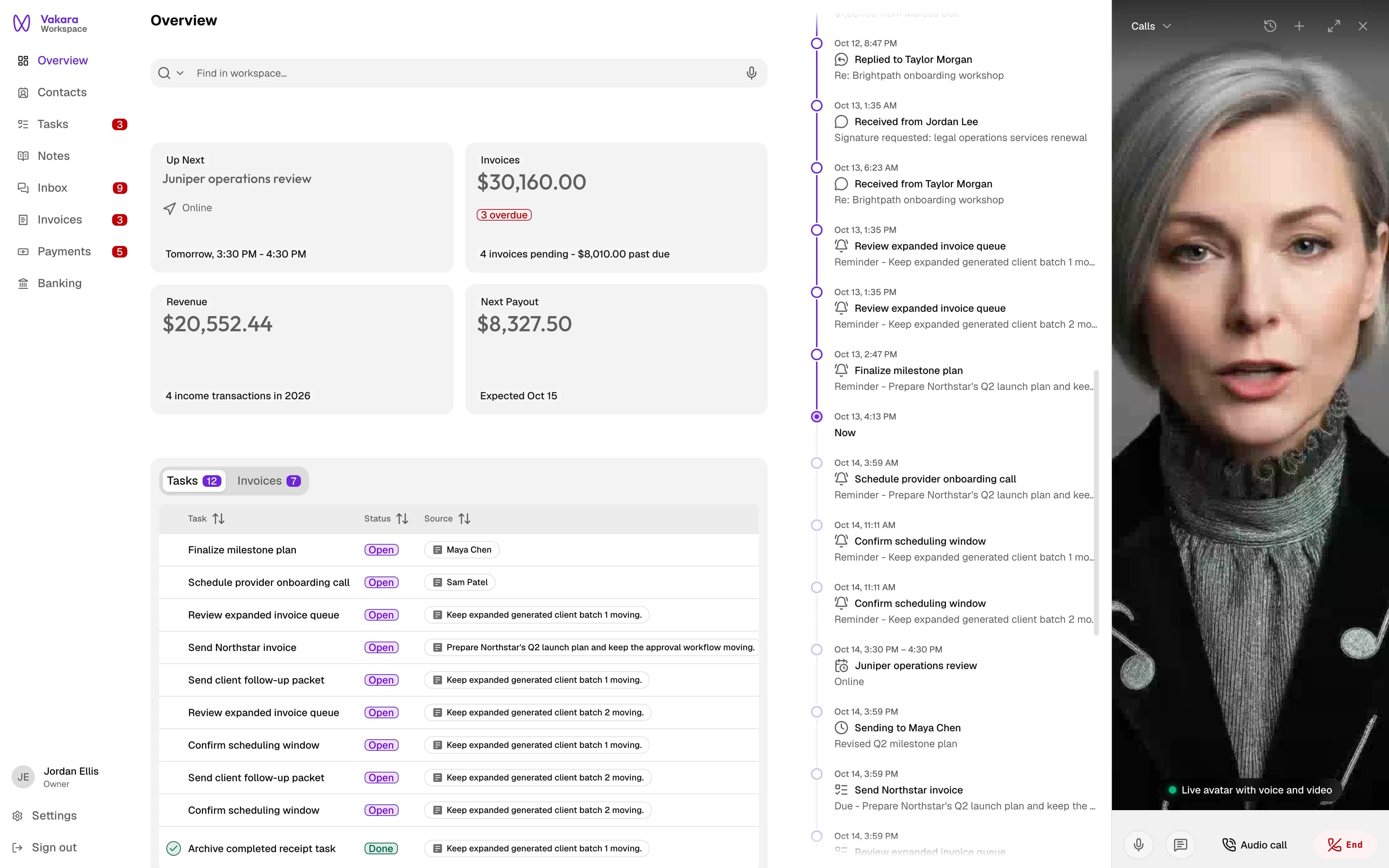Open the Calls dropdown menu
The image size is (1389, 868).
(x=1151, y=26)
